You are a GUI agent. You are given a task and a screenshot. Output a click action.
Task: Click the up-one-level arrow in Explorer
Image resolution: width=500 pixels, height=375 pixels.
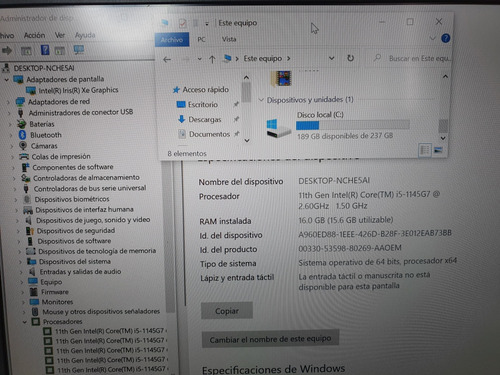212,59
